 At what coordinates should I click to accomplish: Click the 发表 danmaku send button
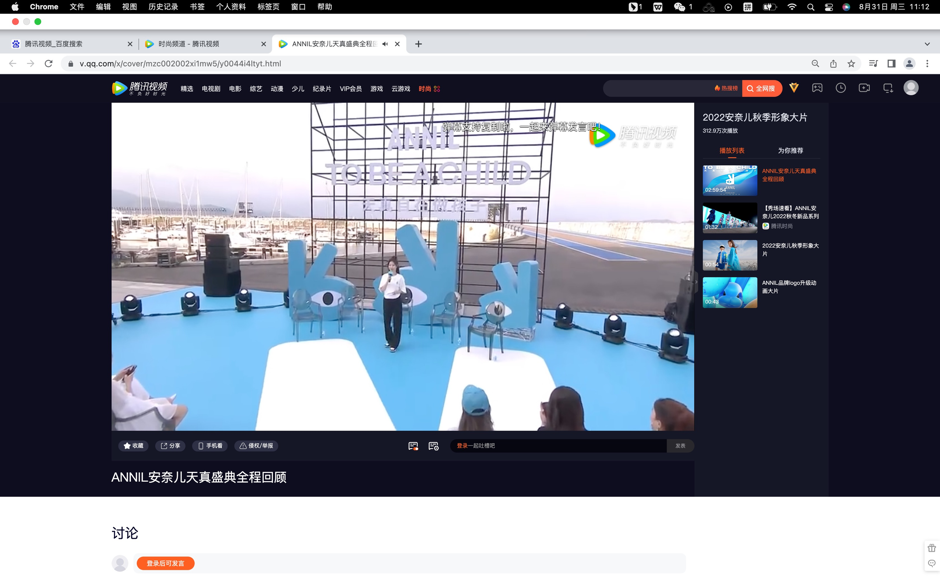coord(680,446)
